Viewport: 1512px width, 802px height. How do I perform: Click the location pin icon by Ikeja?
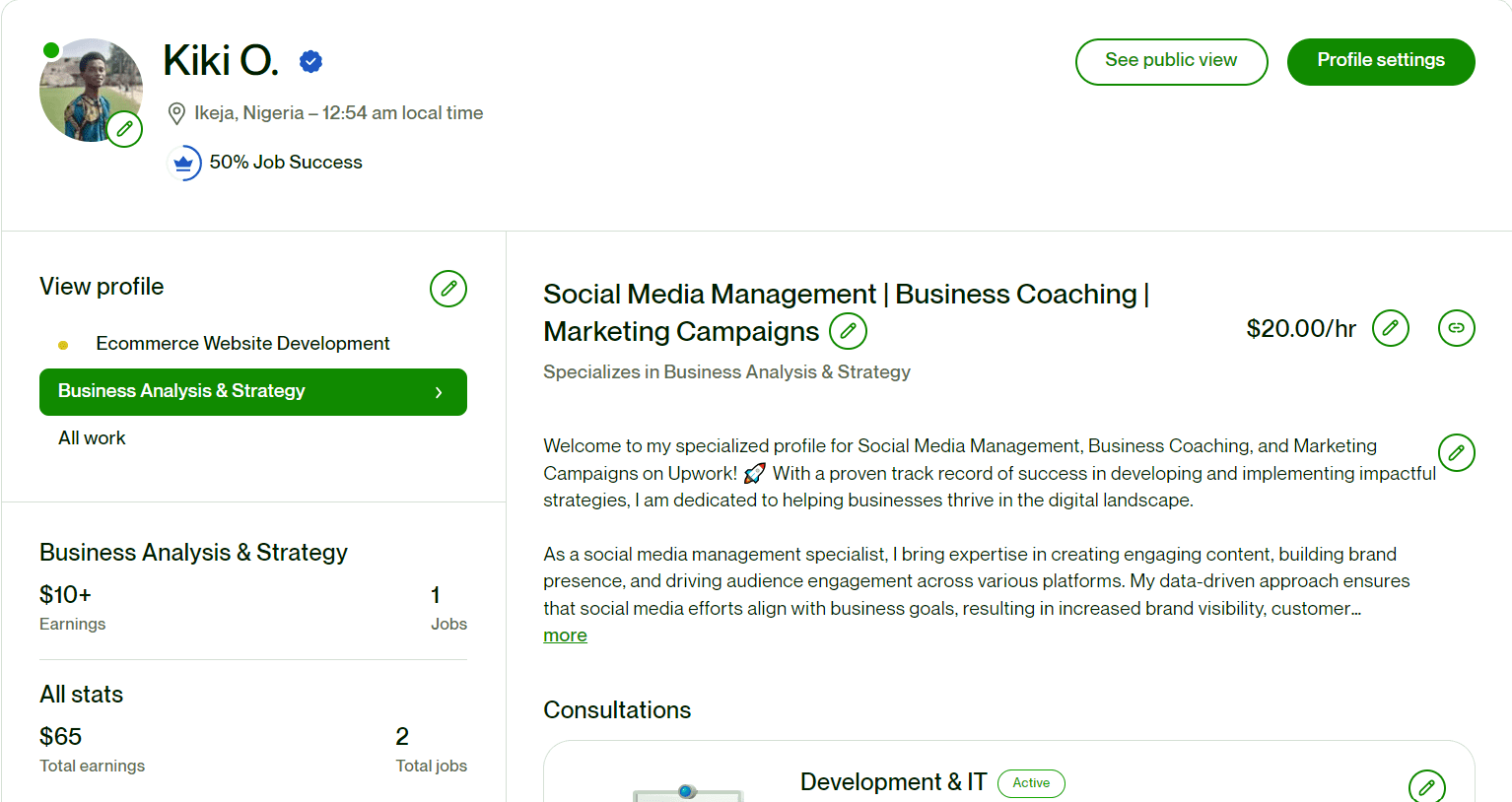click(176, 113)
